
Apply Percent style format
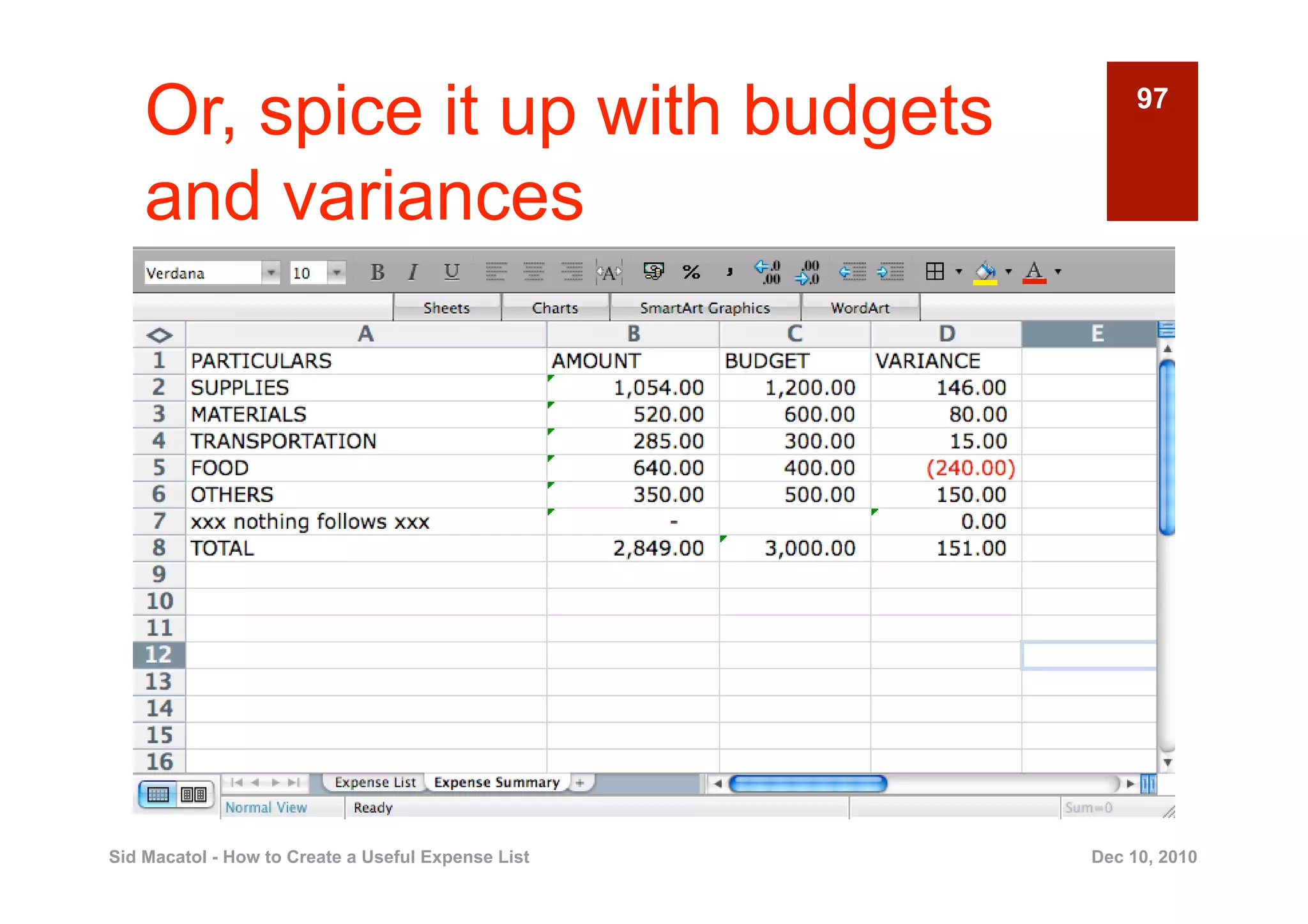click(x=691, y=272)
